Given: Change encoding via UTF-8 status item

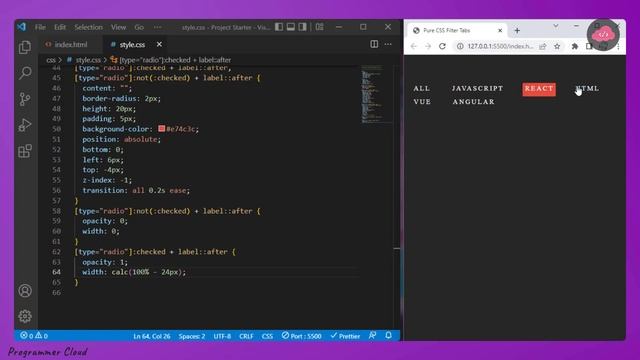Looking at the screenshot, I should (222, 336).
